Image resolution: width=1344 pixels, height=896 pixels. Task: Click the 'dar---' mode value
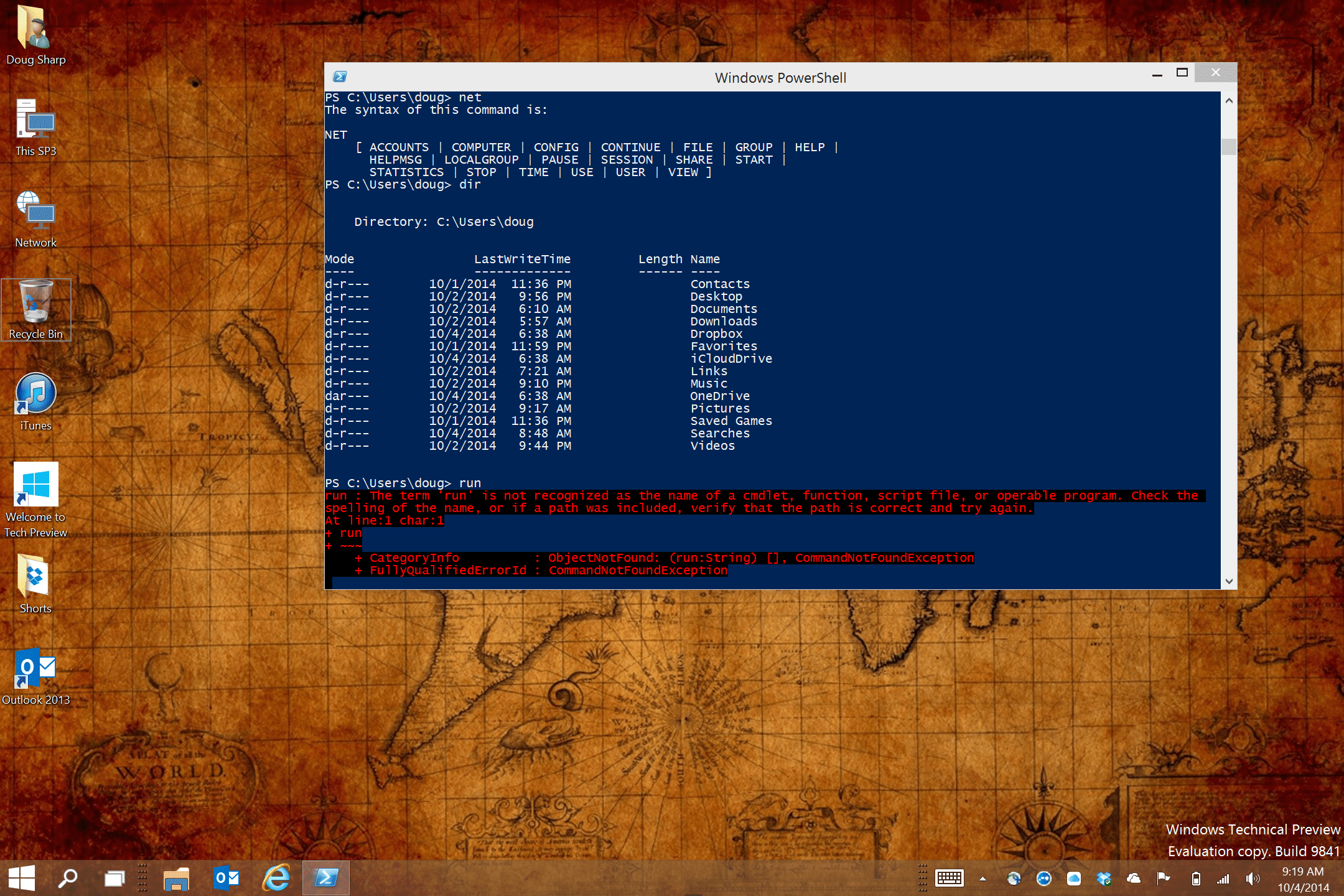click(x=347, y=396)
